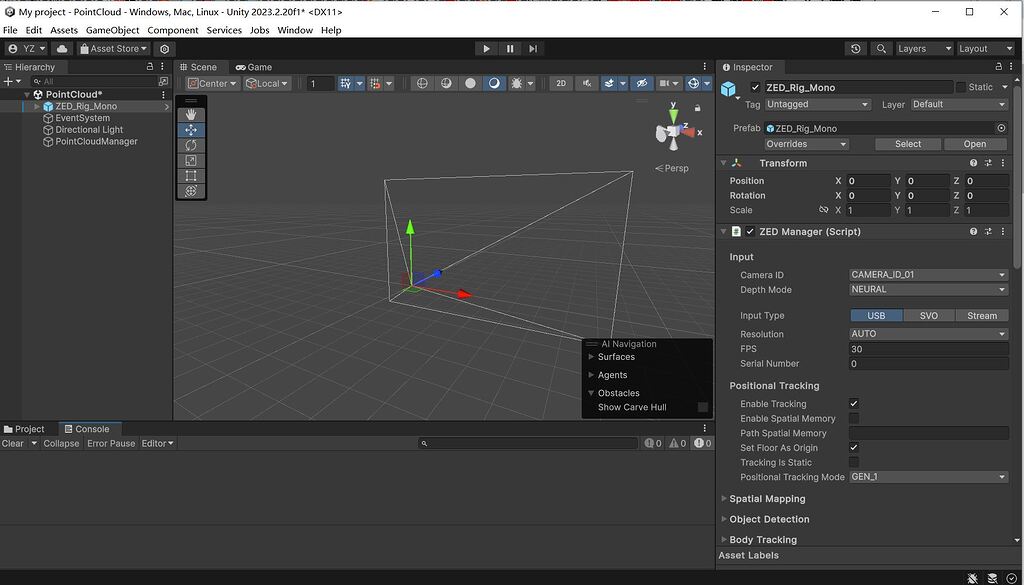Select the Hand (View) tool
The image size is (1024, 585).
click(x=190, y=113)
